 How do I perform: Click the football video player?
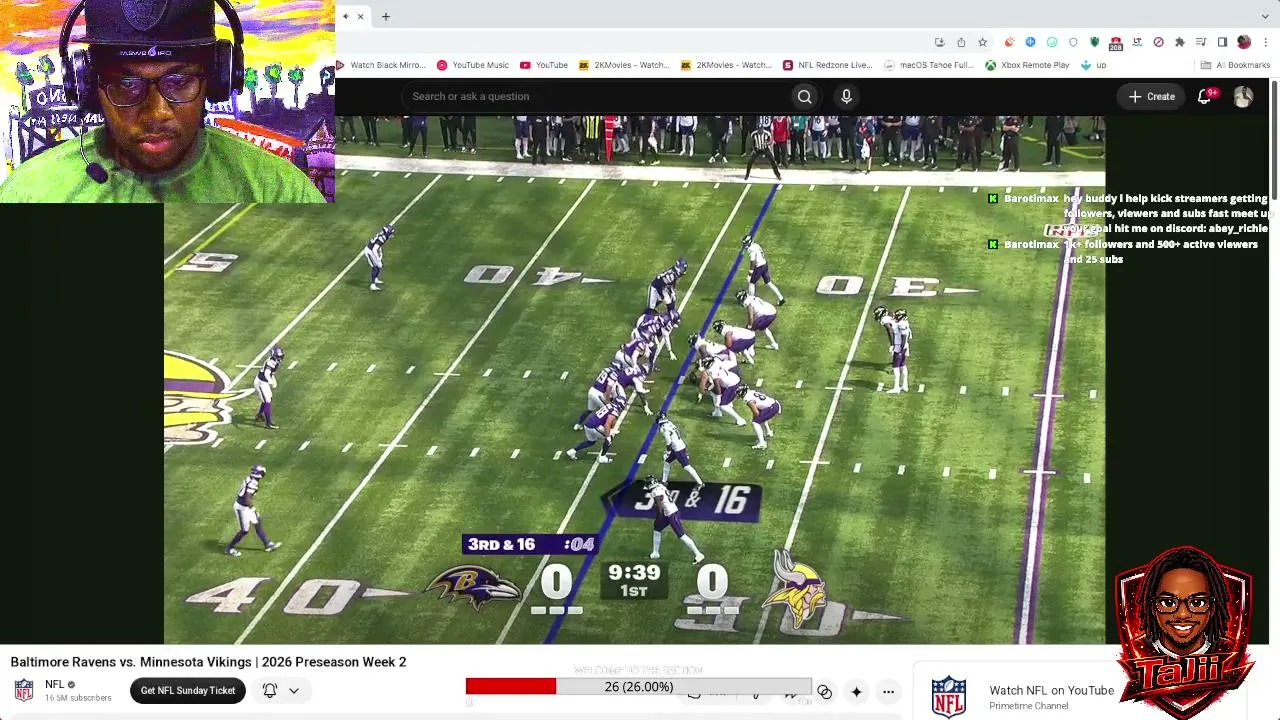point(635,380)
